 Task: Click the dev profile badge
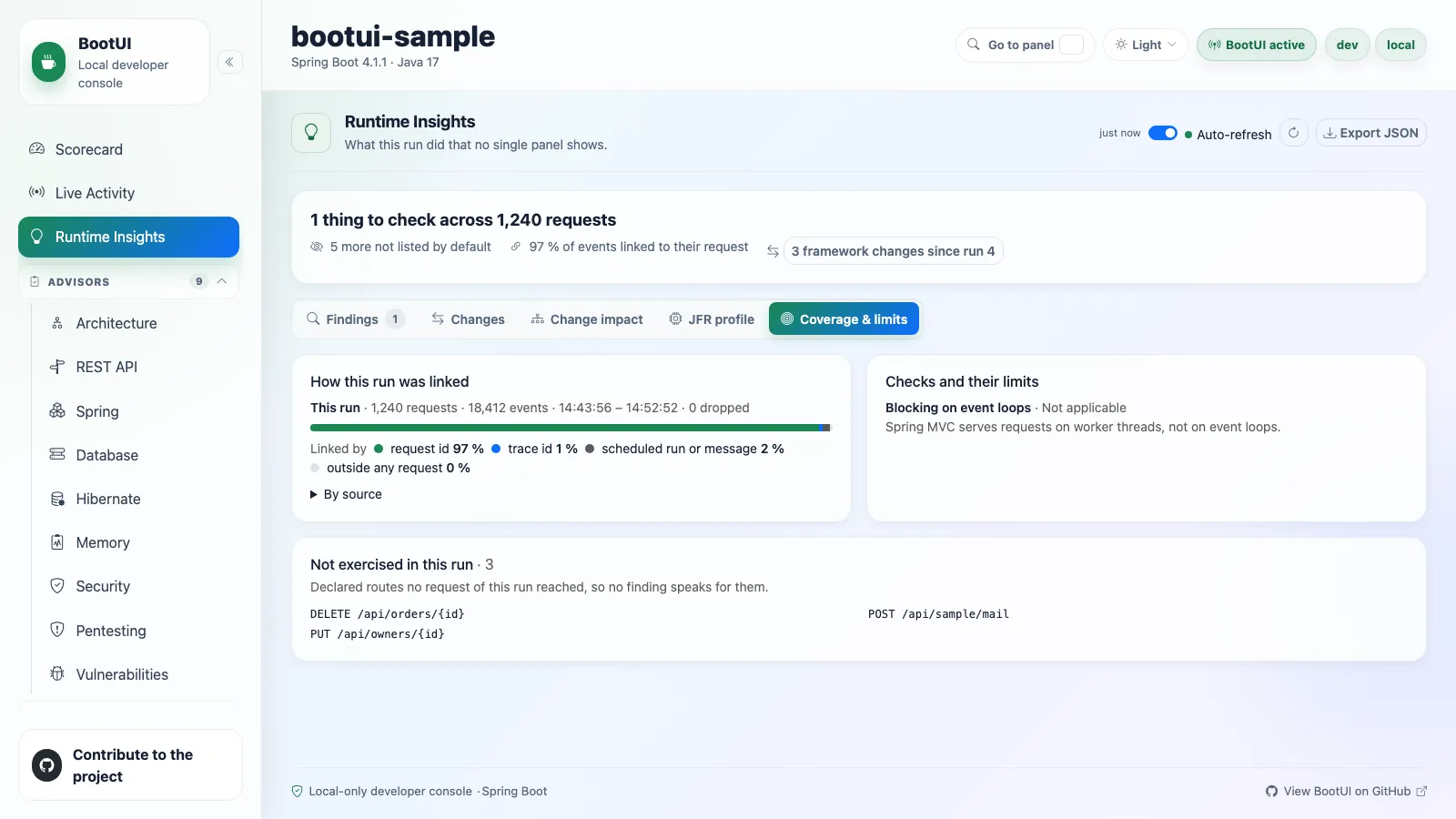pos(1347,45)
